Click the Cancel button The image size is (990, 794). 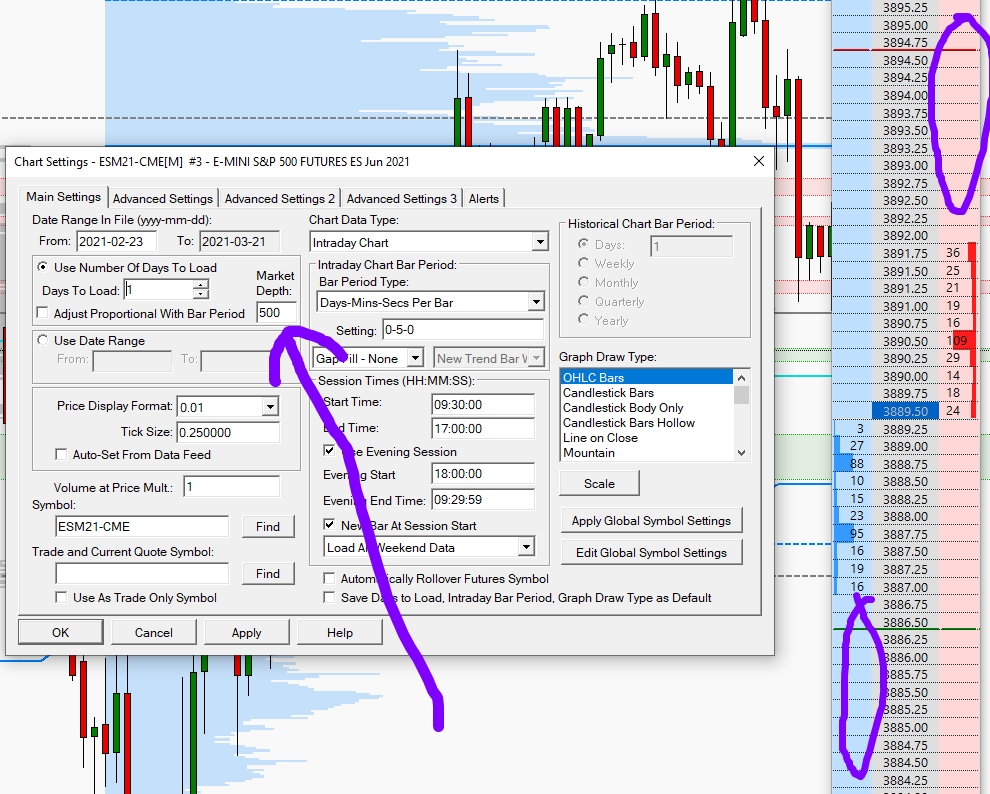pos(153,632)
